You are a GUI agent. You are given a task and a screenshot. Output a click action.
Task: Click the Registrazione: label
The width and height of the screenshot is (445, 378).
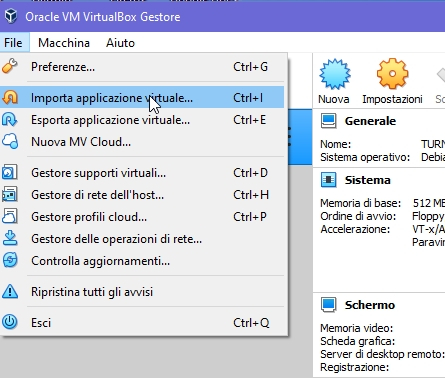[x=354, y=367]
